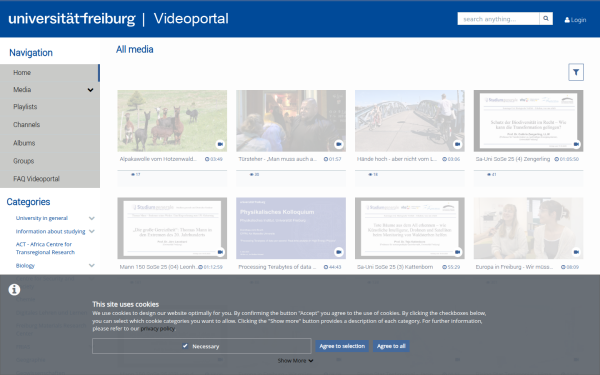This screenshot has height=375, width=600.
Task: Click the universität freiburg logo
Action: 72,18
